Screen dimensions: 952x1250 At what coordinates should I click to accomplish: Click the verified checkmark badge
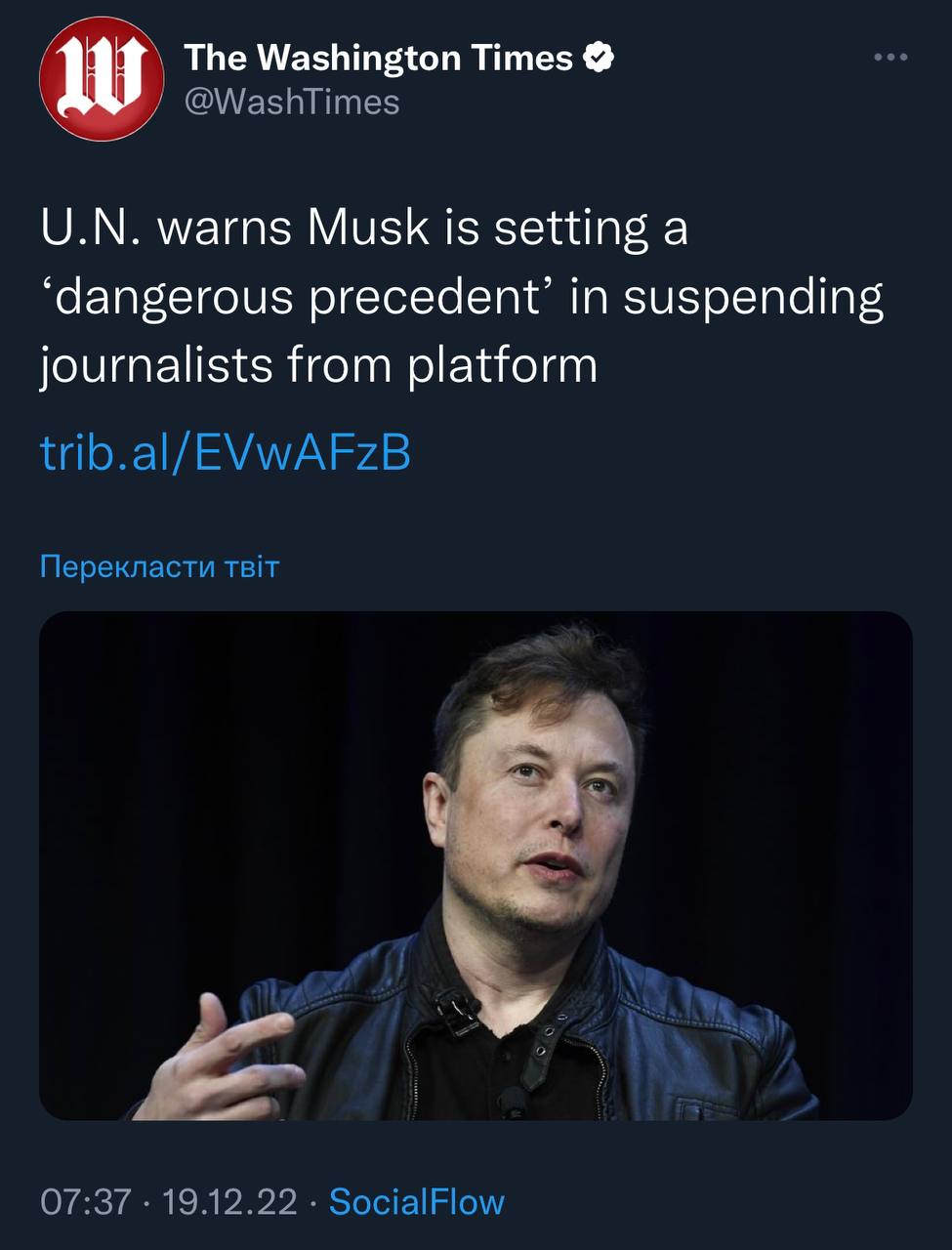tap(599, 58)
